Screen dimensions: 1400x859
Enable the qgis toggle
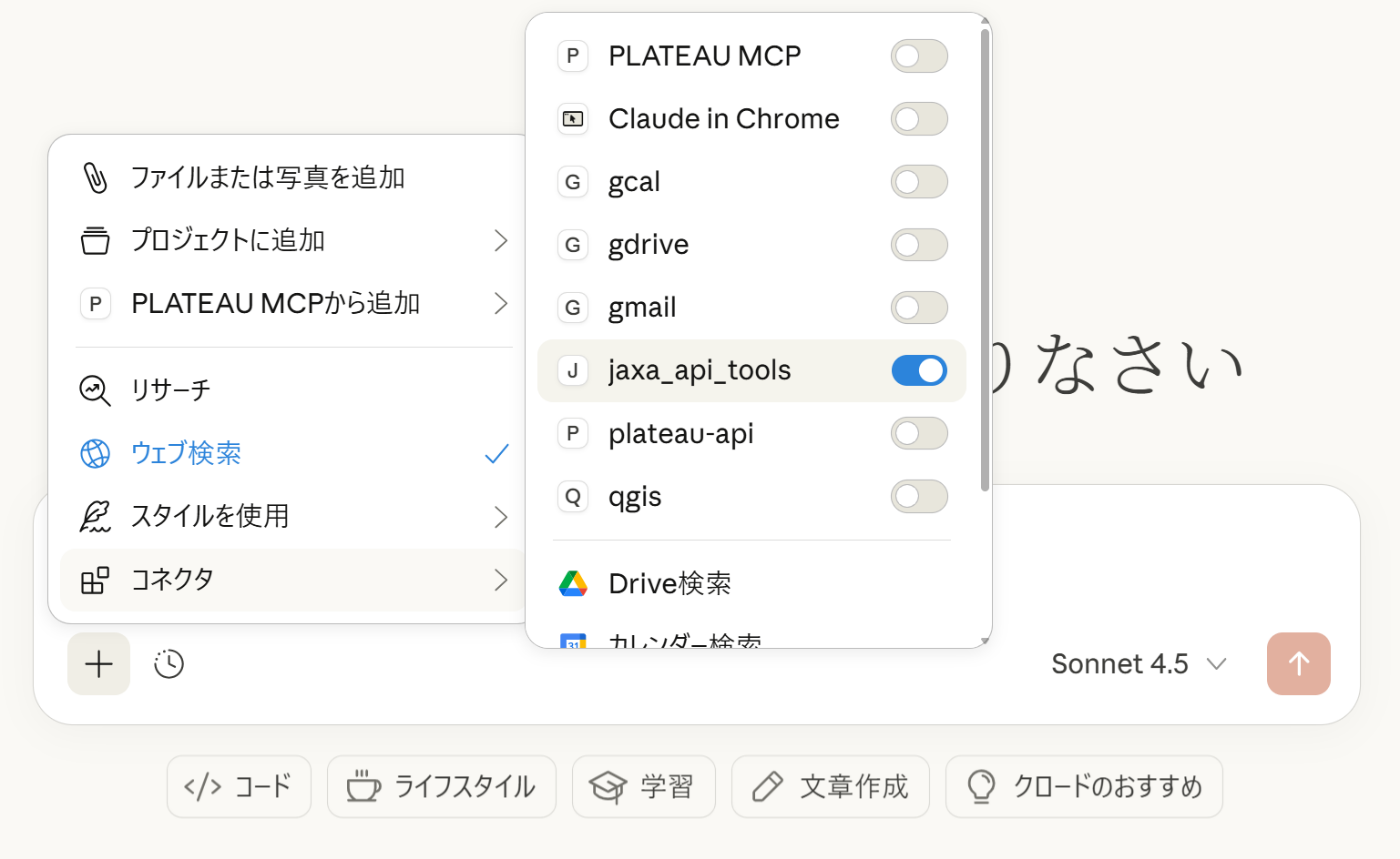click(x=919, y=497)
